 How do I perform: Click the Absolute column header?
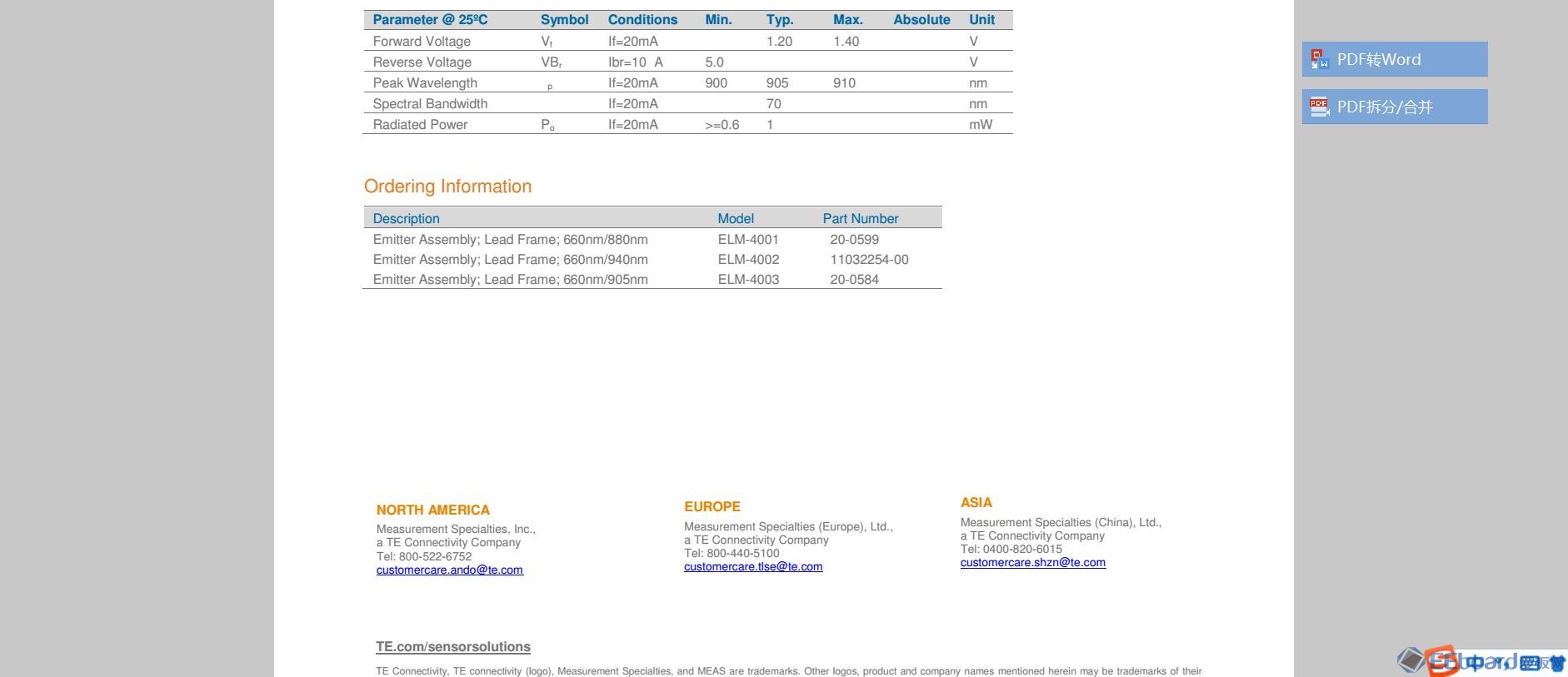click(921, 20)
